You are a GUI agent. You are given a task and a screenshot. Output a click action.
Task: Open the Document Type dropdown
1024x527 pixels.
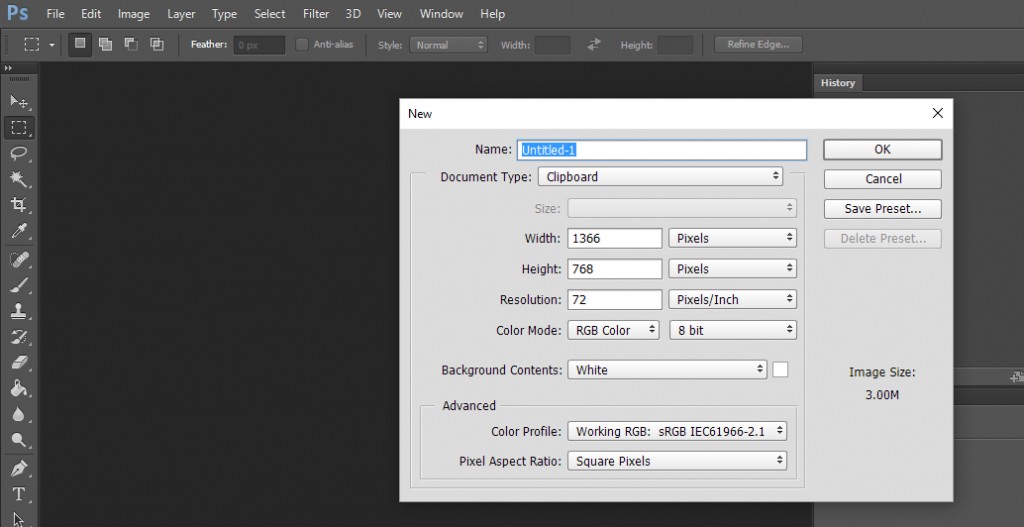(x=660, y=176)
